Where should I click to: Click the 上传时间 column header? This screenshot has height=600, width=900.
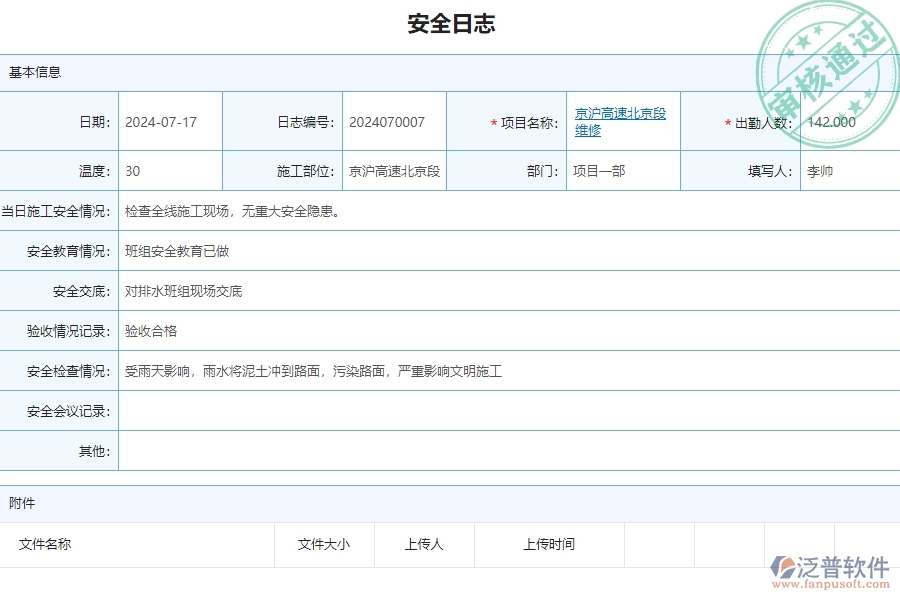point(548,544)
